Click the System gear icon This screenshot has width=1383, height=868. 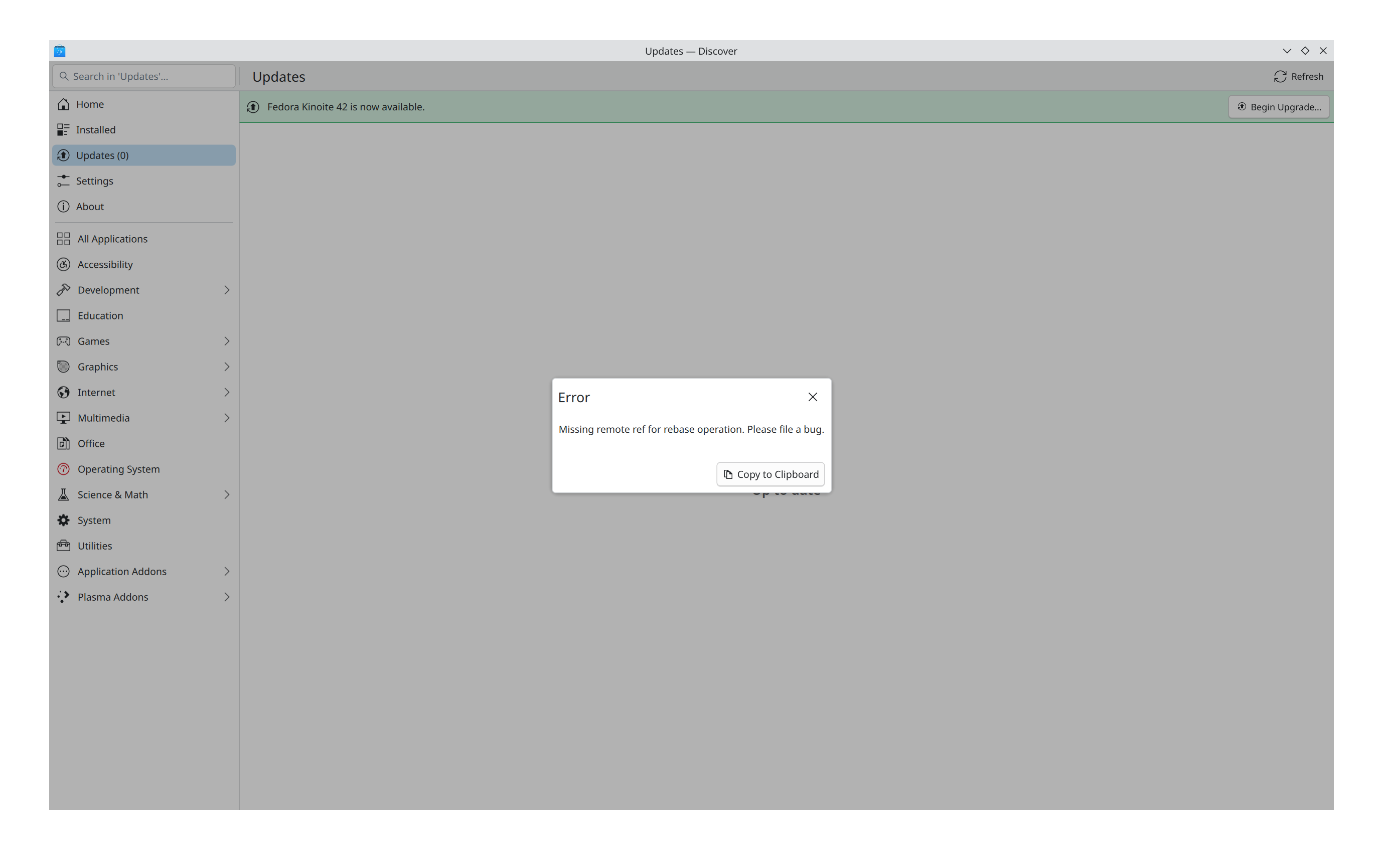click(x=63, y=520)
